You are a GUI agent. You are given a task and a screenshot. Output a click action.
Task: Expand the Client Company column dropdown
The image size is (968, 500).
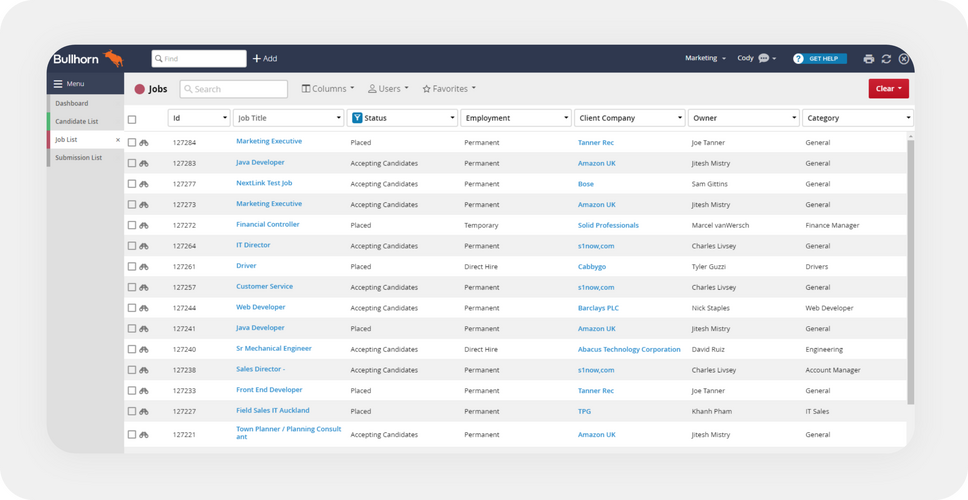coord(680,118)
